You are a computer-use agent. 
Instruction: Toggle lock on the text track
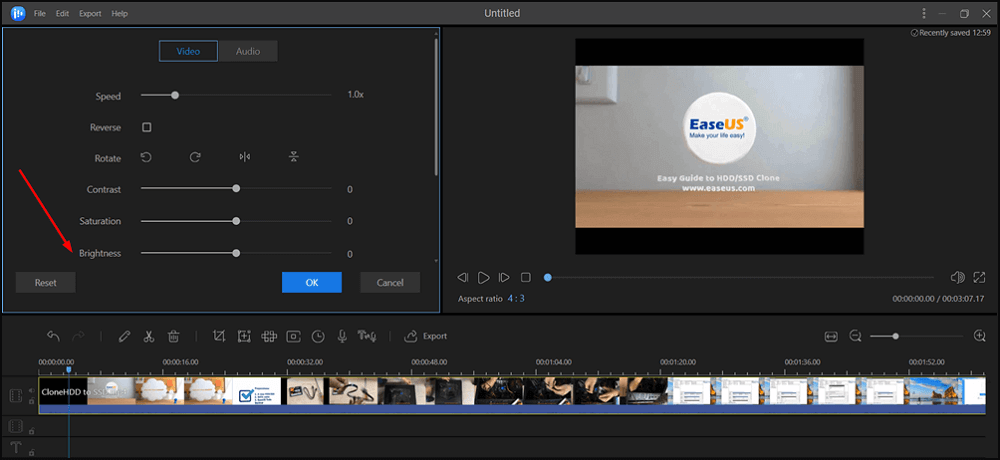(31, 454)
